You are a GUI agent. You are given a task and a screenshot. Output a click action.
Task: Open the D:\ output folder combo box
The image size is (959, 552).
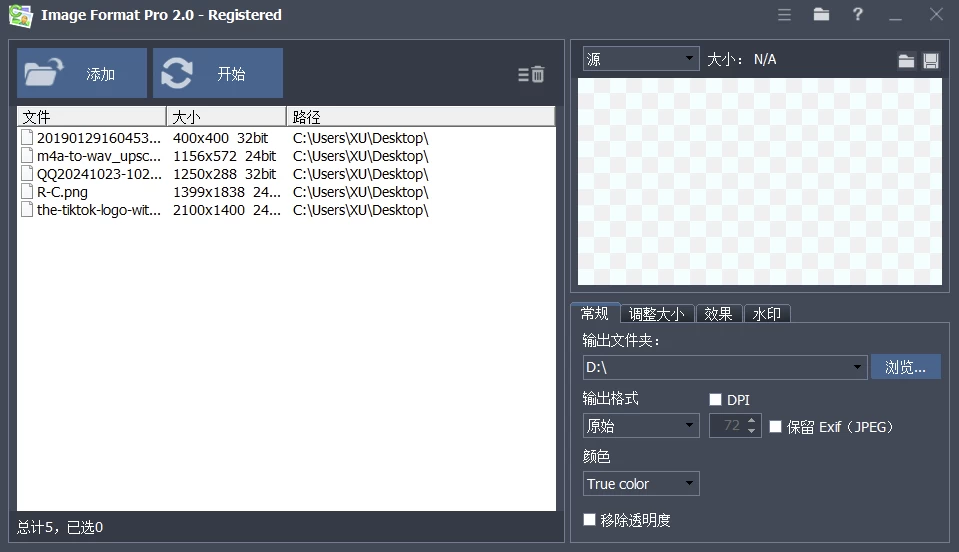tap(724, 368)
